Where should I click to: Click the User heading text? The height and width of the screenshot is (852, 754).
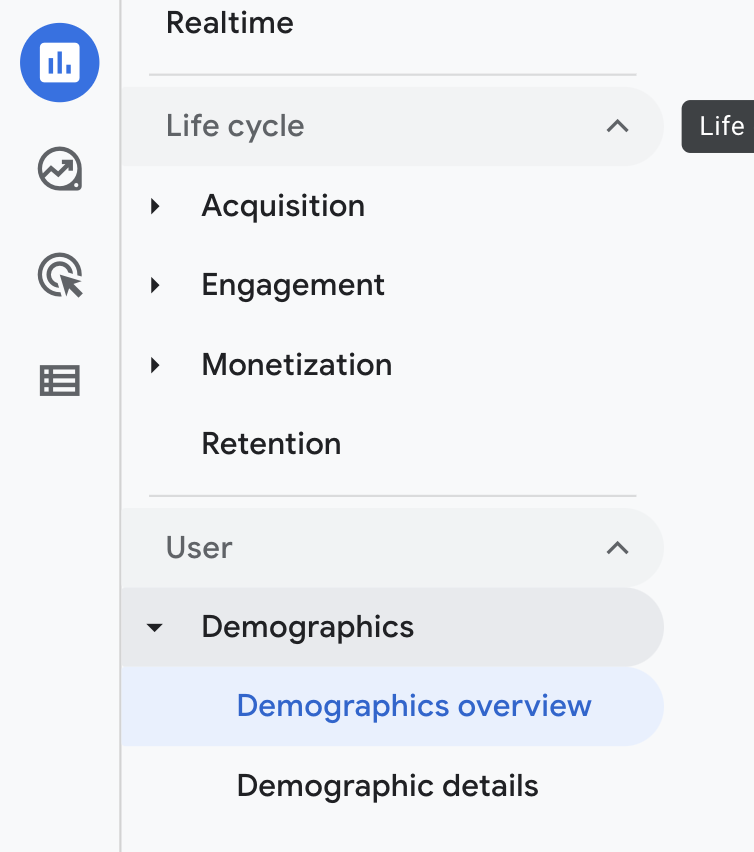coord(199,548)
